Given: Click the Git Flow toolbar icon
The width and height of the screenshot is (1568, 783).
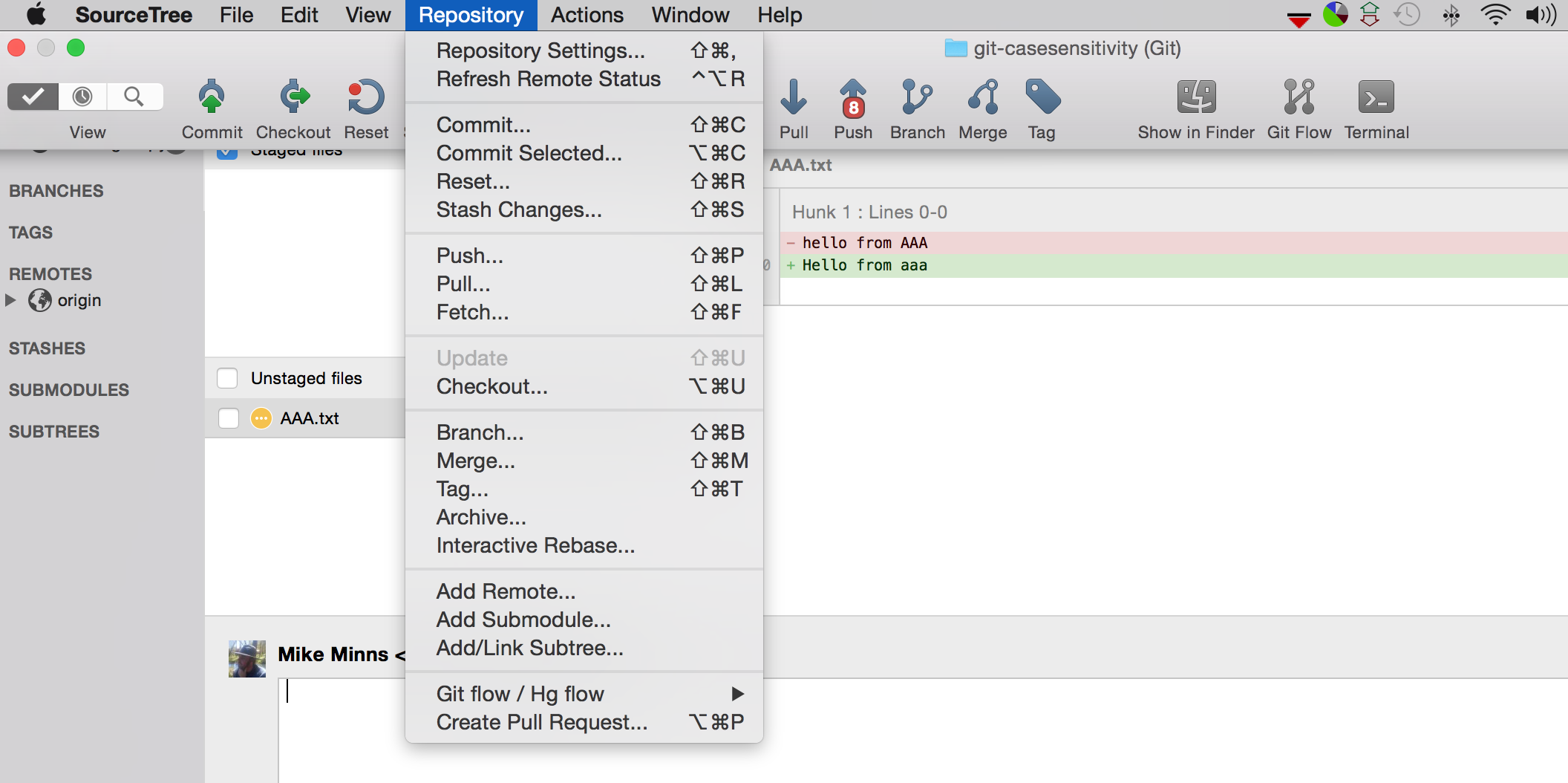Looking at the screenshot, I should 1299,97.
